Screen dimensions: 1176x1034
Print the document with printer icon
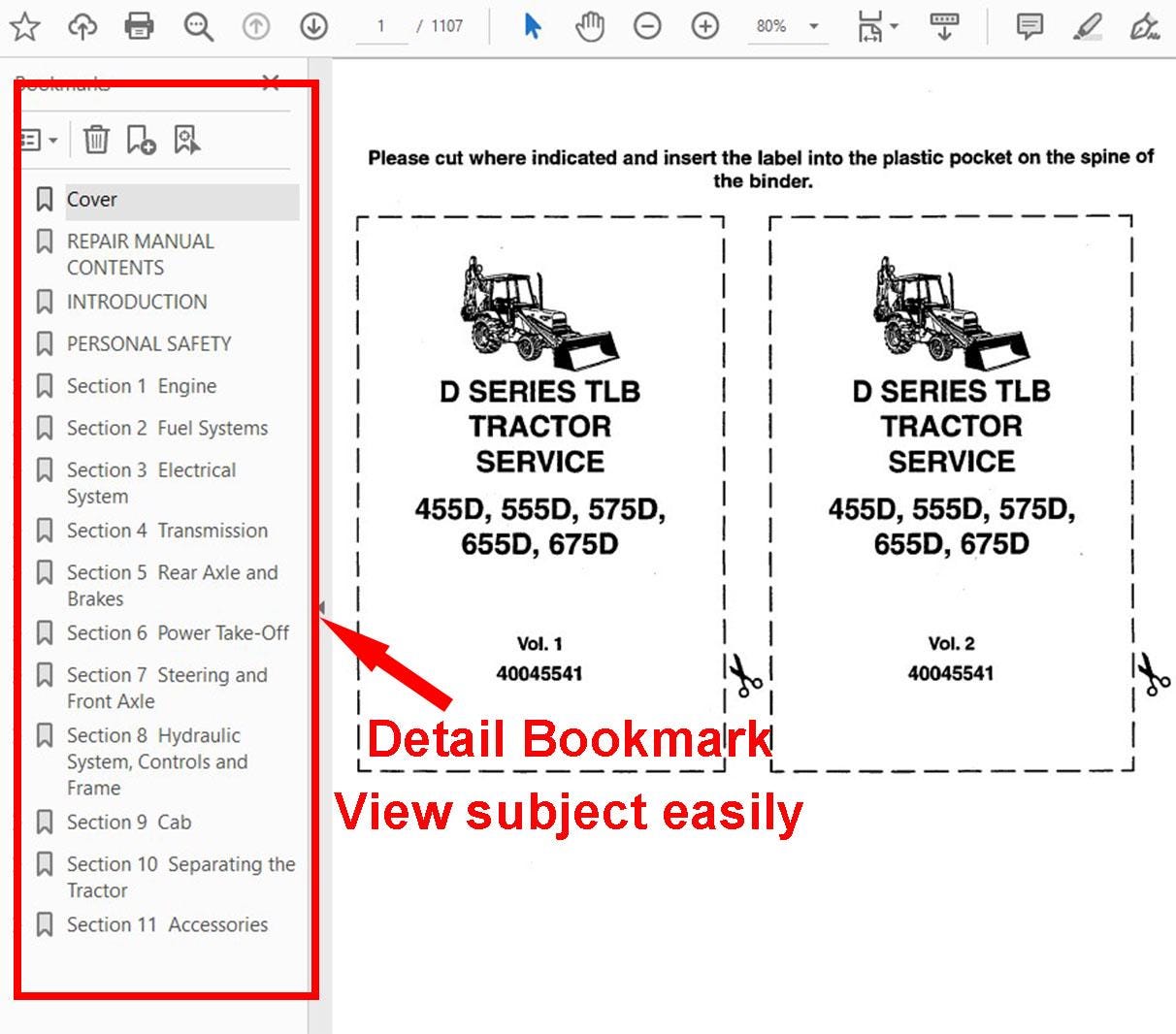(140, 26)
